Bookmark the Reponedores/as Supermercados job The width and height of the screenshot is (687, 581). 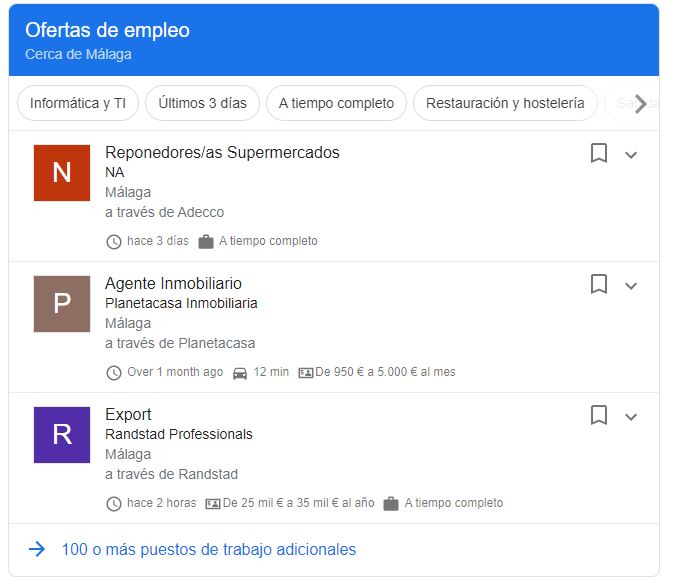(x=599, y=153)
